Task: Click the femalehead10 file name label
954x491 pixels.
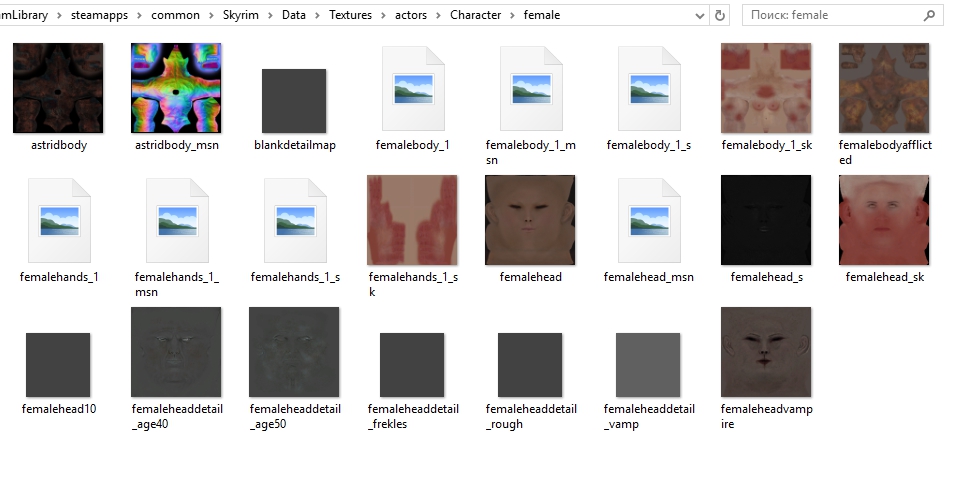Action: 59,409
